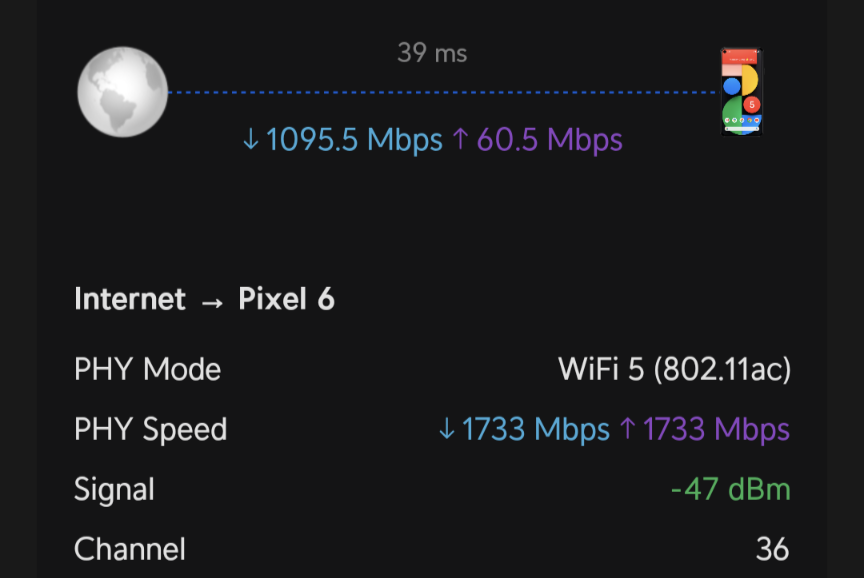864x578 pixels.
Task: Click the purple upload arrow icon near 60.5 Mbps
Action: 460,139
